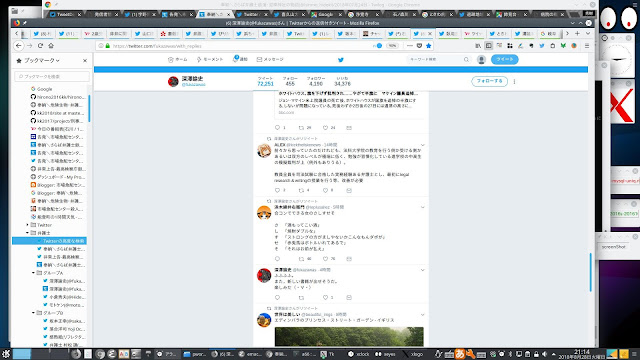Viewport: 640px width, 360px height.
Task: Bookmark this page with the star icon
Action: click(x=429, y=46)
